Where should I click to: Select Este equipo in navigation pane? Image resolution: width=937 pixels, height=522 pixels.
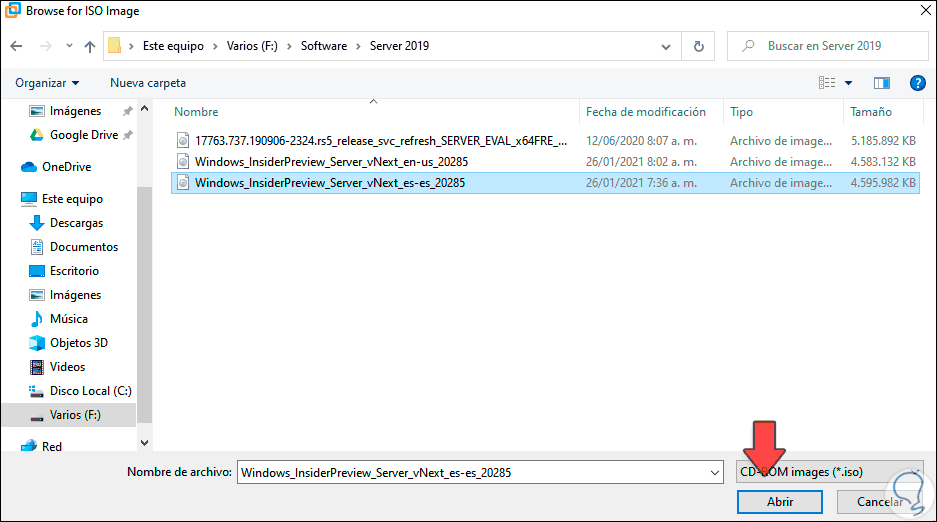pos(72,199)
